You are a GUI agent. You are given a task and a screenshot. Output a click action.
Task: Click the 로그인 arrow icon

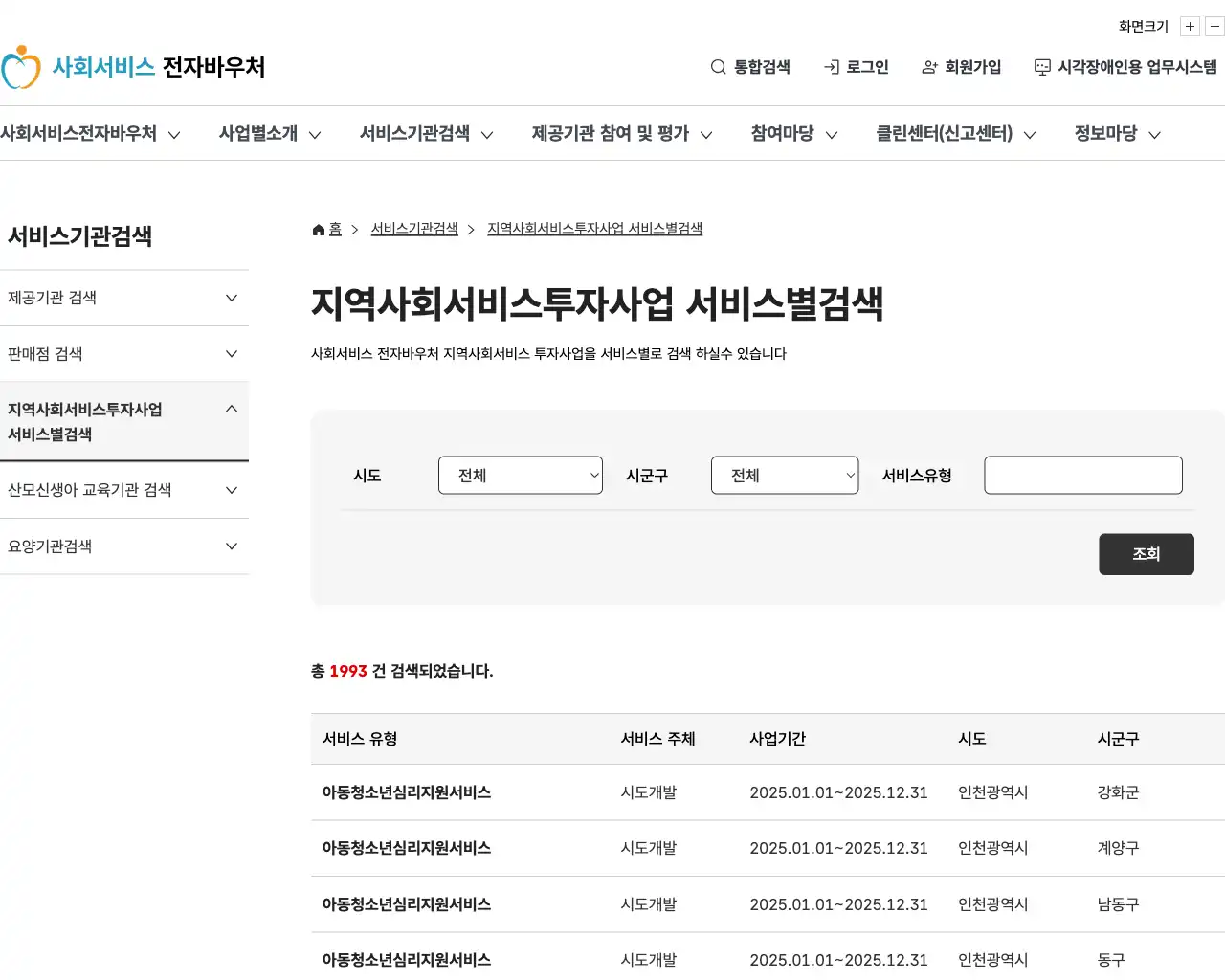829,67
